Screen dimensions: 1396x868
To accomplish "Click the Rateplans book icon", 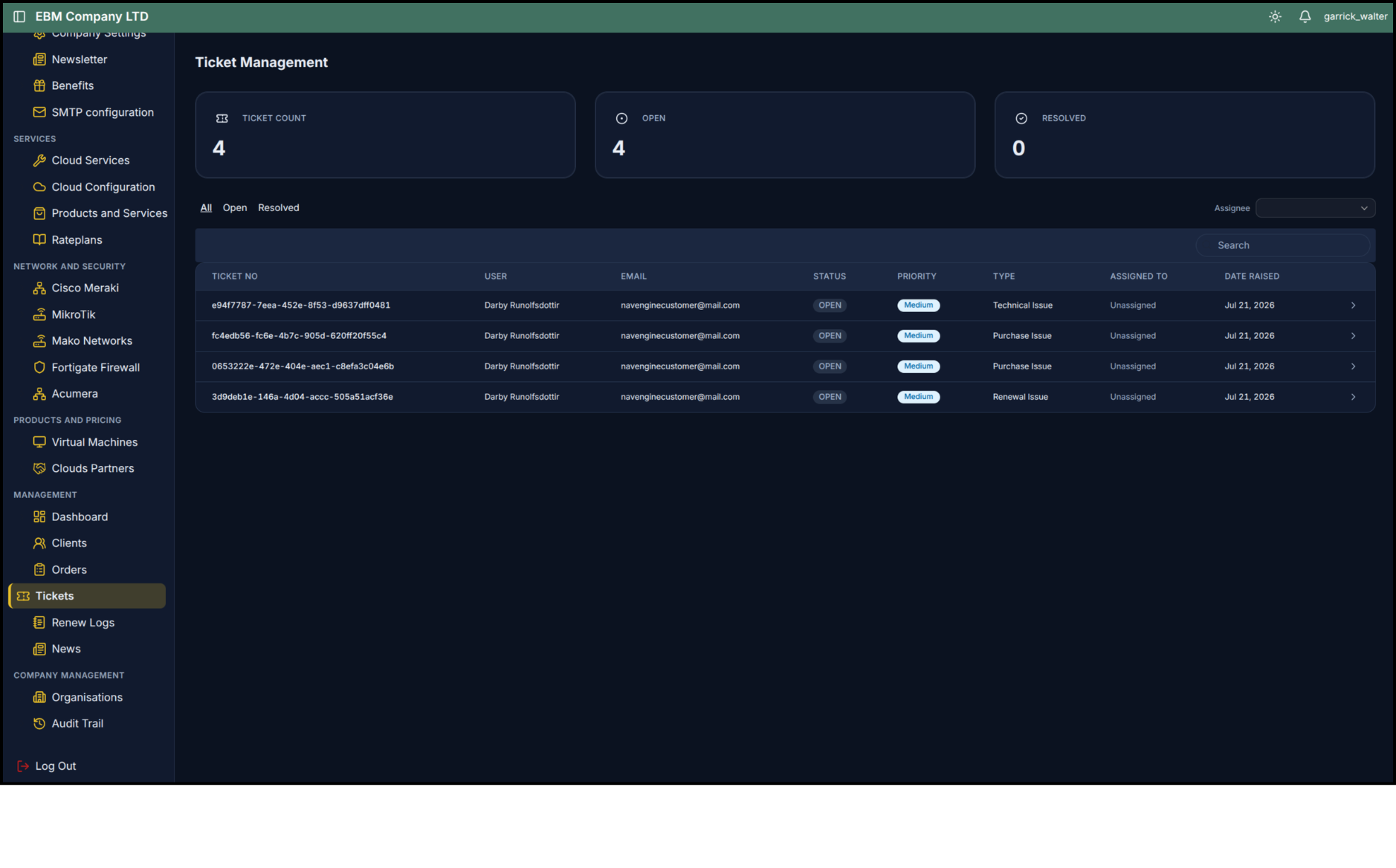I will tap(39, 240).
